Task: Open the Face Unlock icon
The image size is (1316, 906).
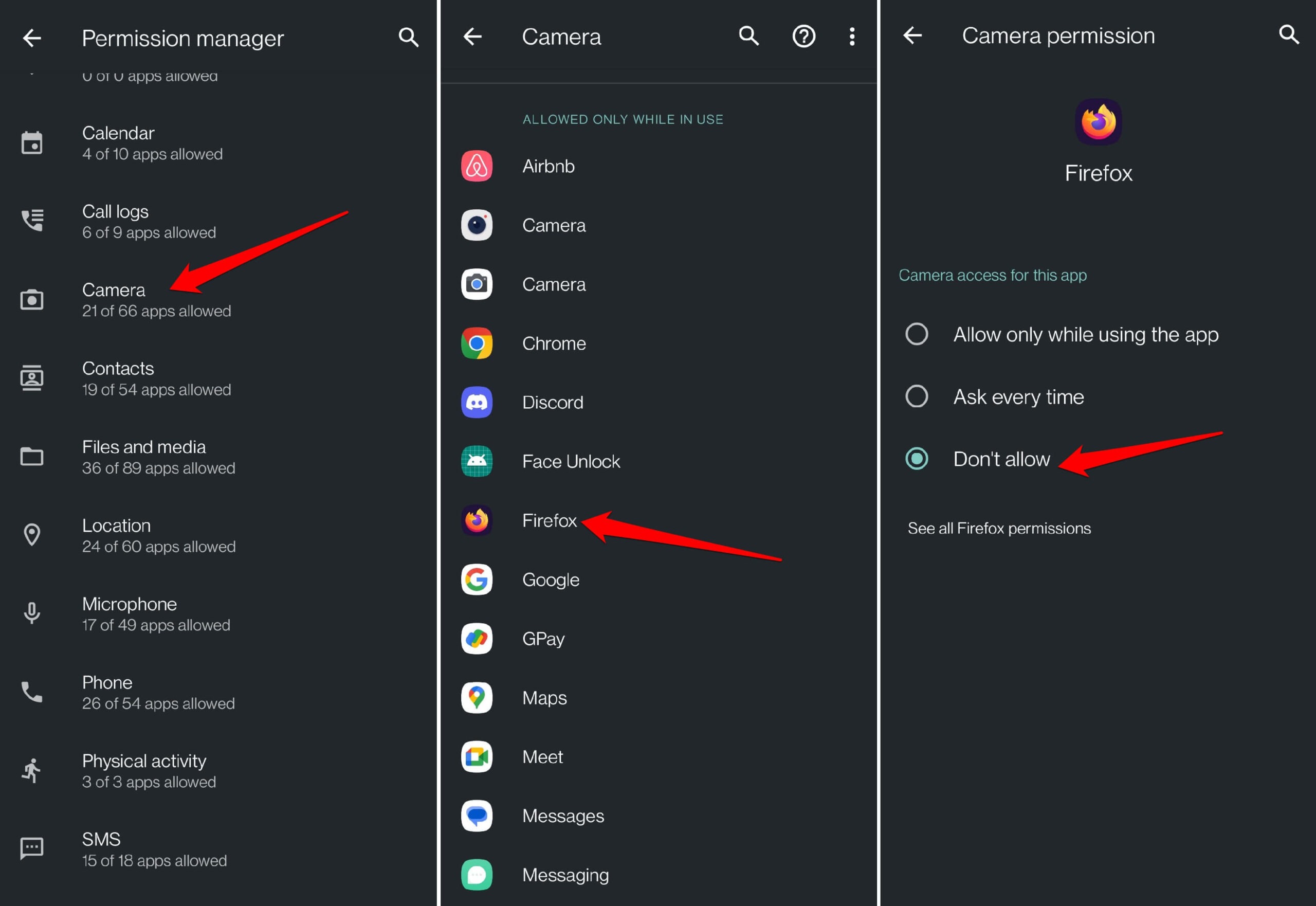Action: point(476,462)
